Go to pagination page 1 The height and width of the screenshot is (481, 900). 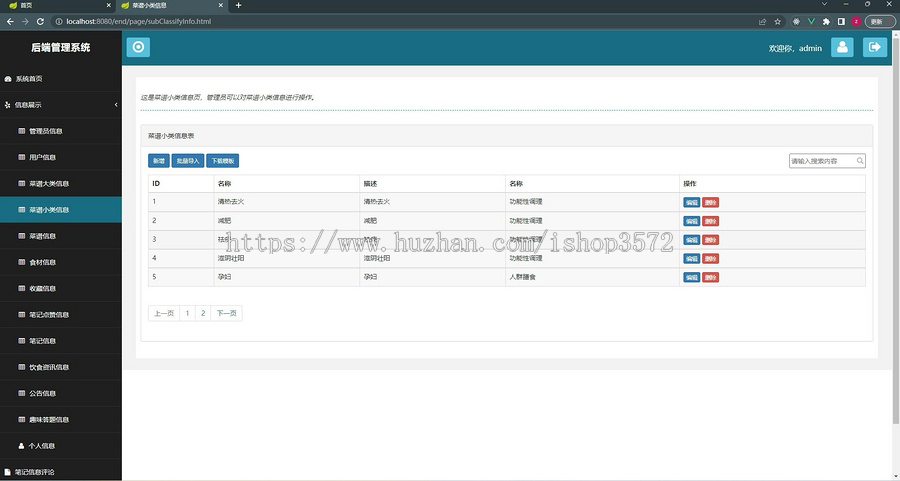click(x=187, y=313)
